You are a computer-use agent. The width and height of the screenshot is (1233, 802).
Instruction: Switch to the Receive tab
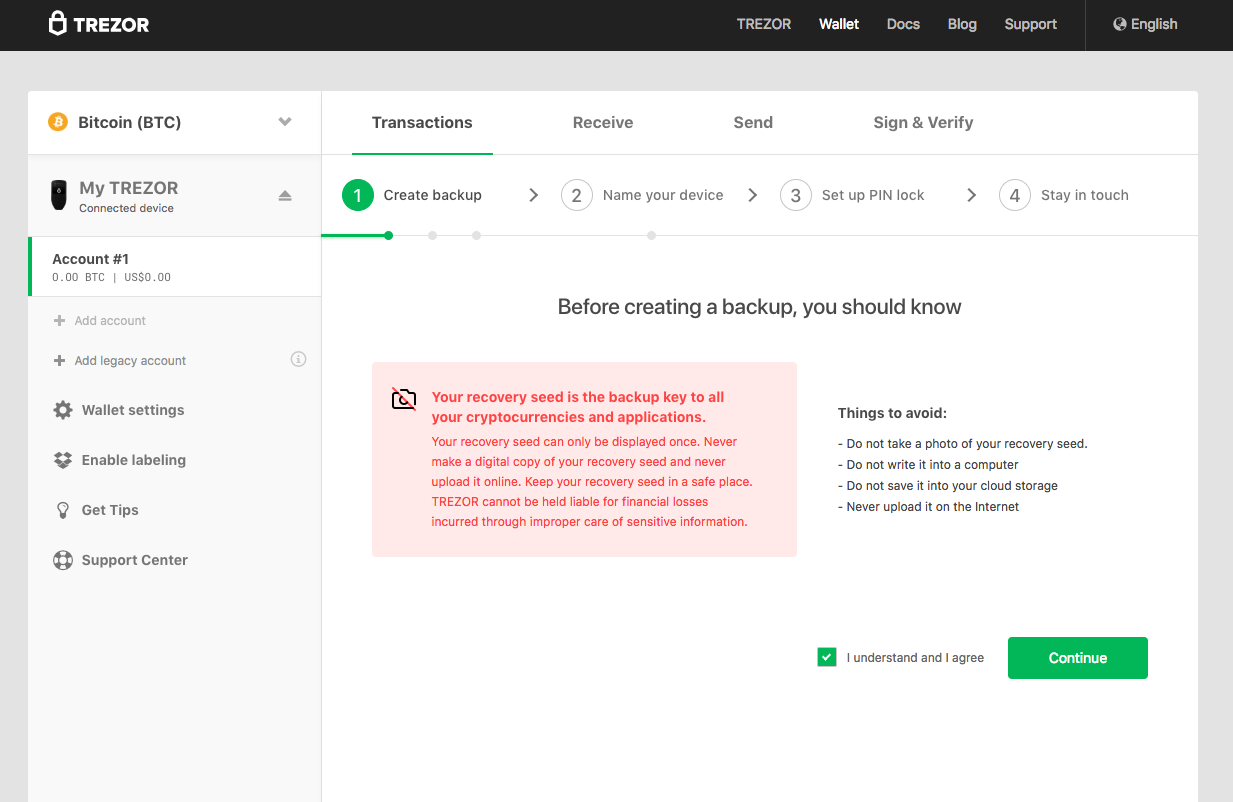point(603,122)
